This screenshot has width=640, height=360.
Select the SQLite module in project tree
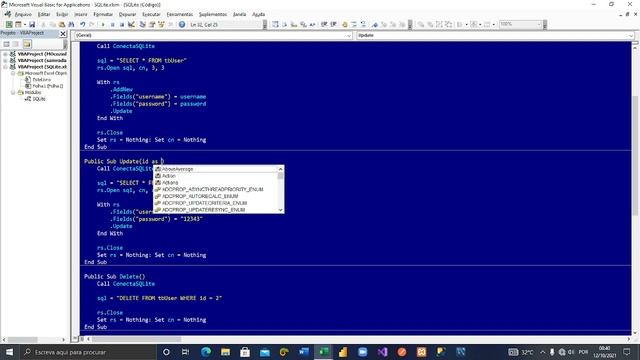38,99
